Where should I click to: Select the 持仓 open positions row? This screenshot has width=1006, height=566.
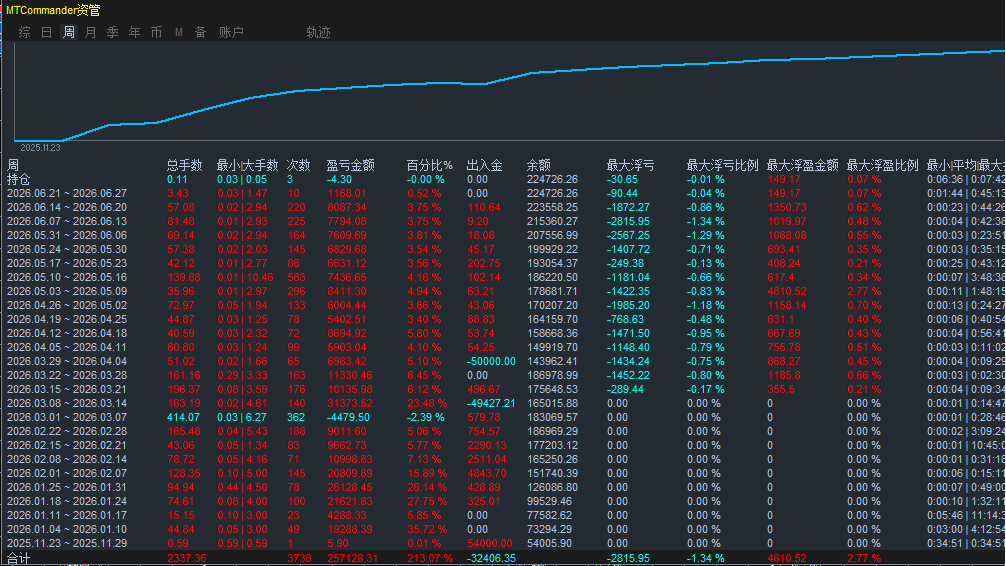503,179
